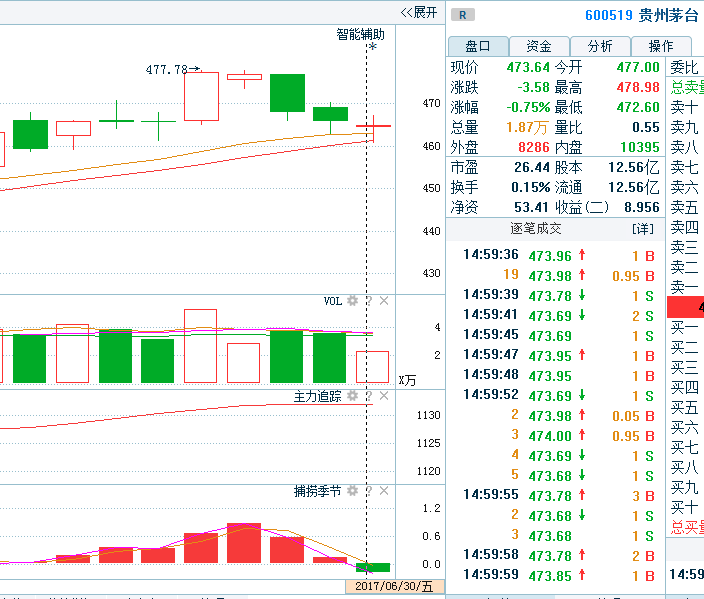Open the 分析 tab
704x599 pixels.
[x=600, y=46]
